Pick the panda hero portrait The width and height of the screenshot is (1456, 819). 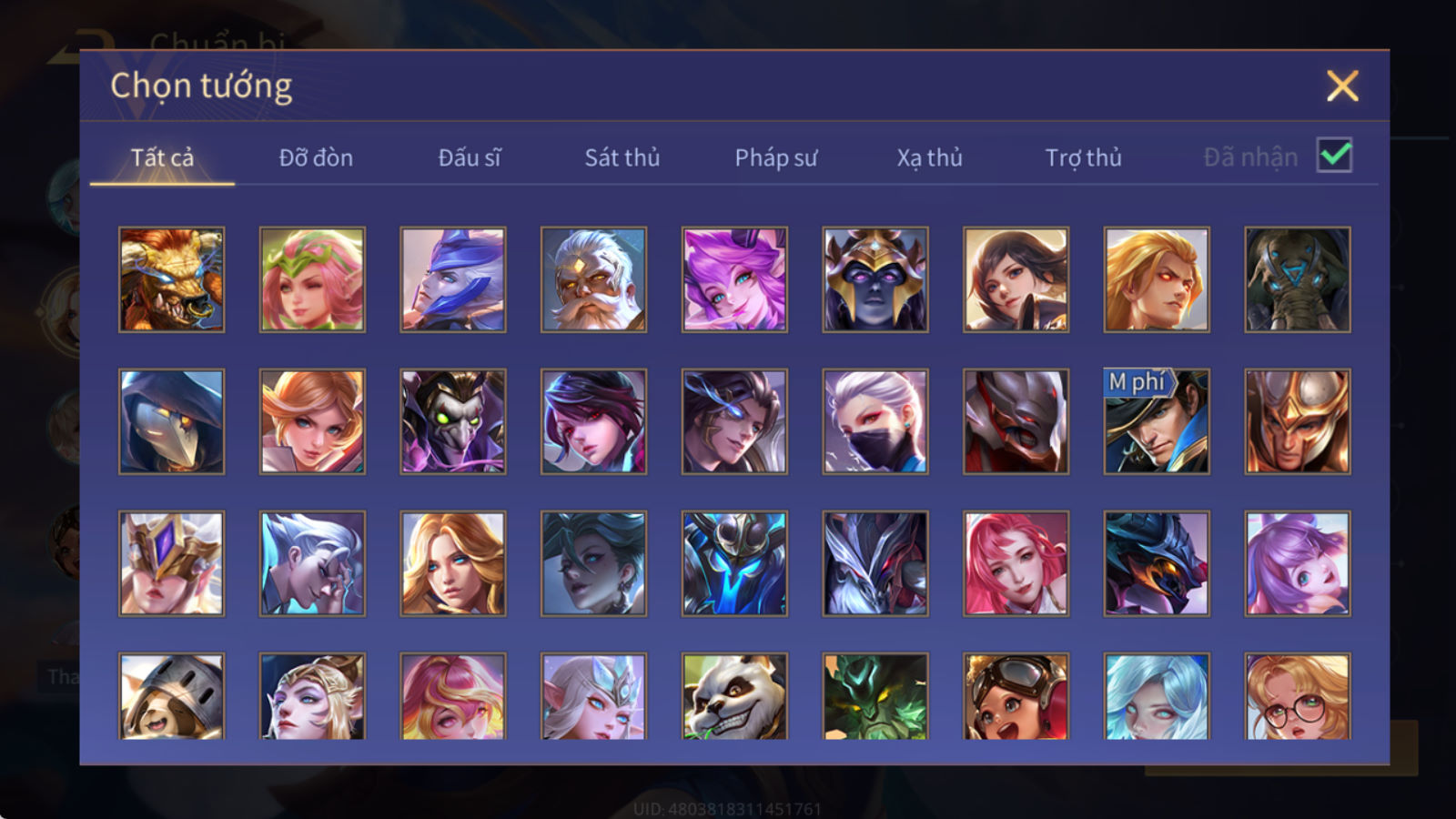[x=734, y=696]
